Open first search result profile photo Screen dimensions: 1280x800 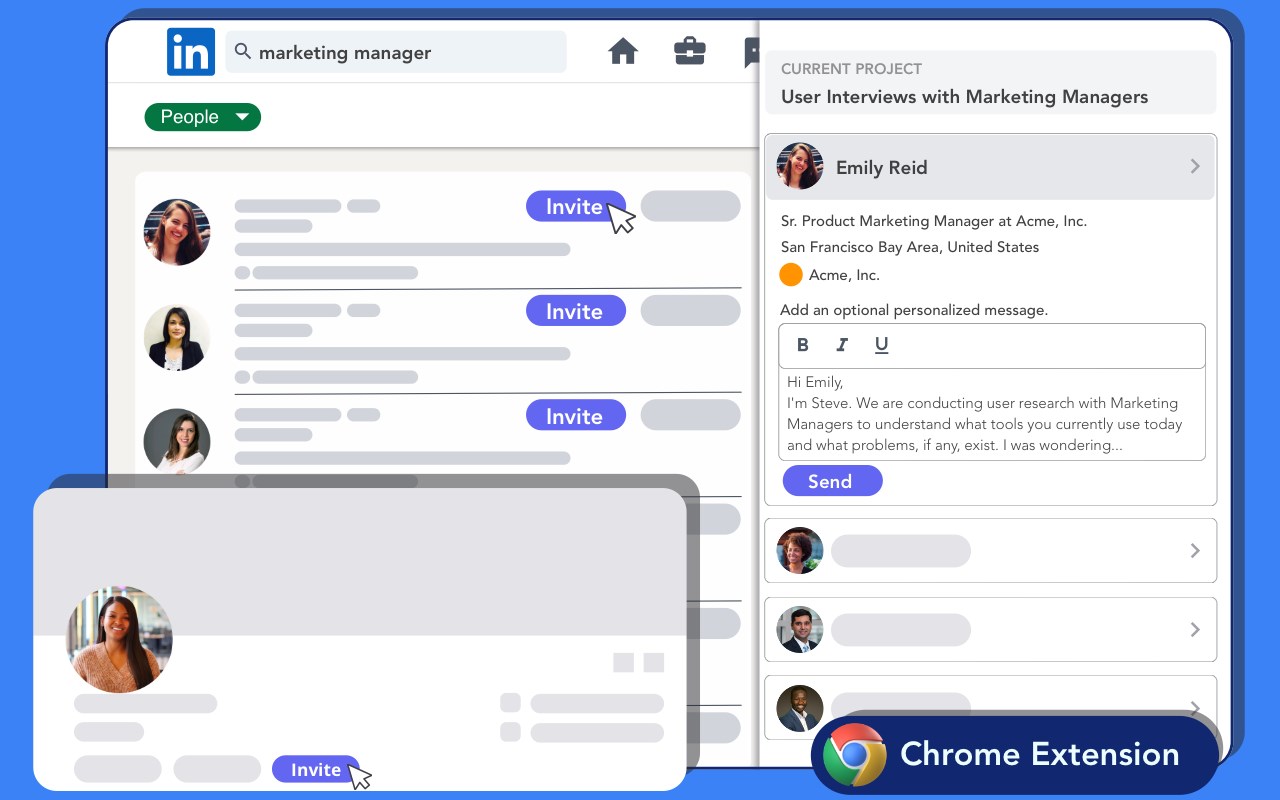click(x=177, y=232)
